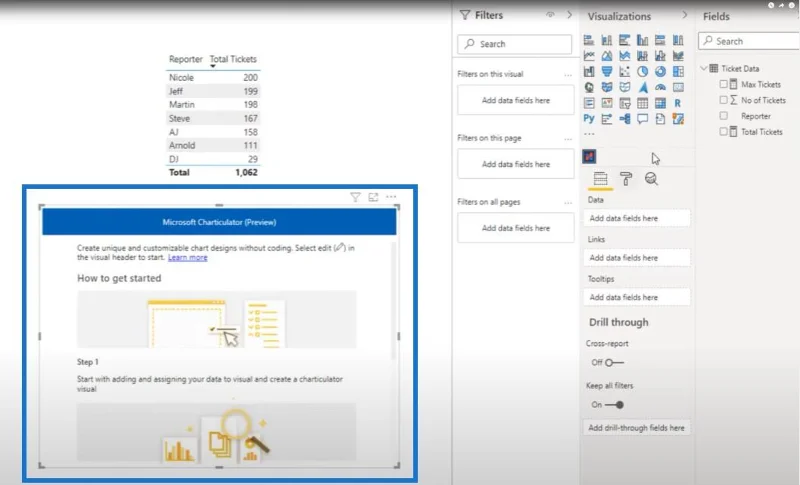800x485 pixels.
Task: Click the scrollbar inside Charticulator visual
Action: coord(393,301)
